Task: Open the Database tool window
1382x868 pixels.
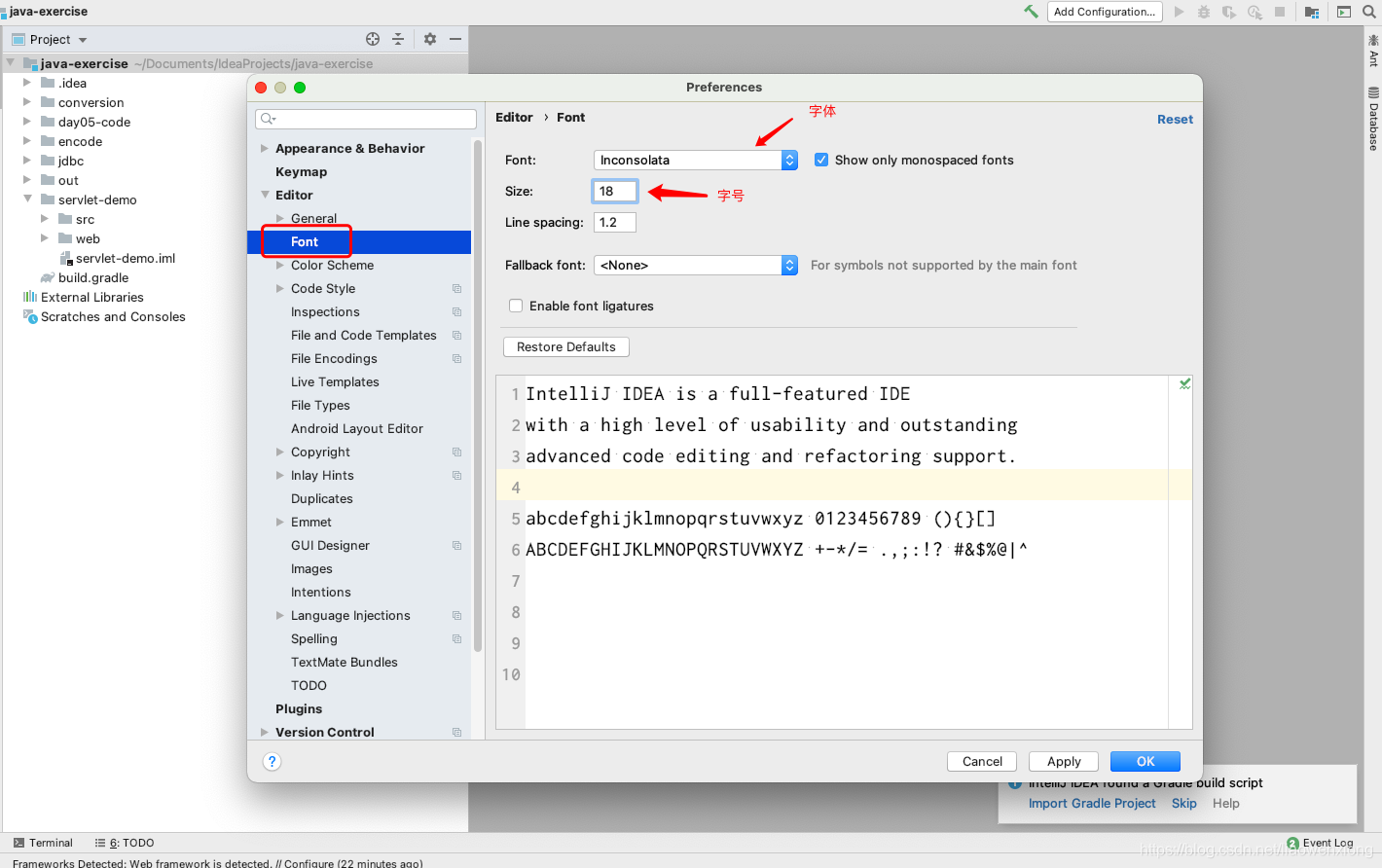Action: click(x=1373, y=119)
